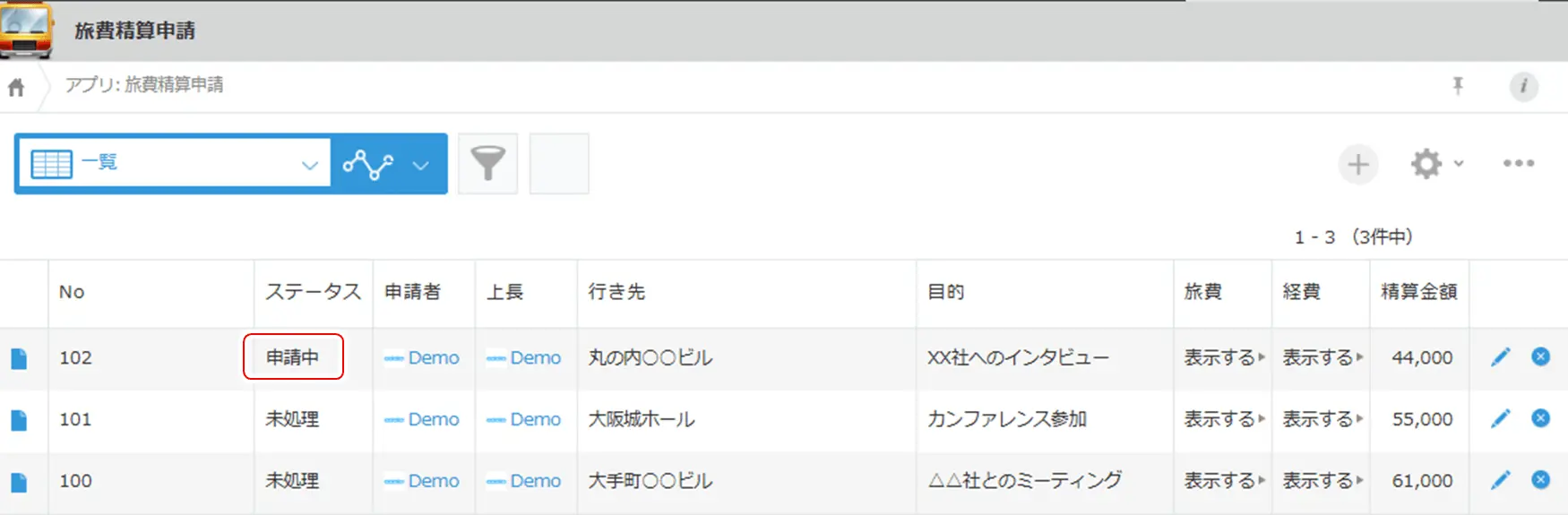Open the filter funnel icon

(487, 164)
